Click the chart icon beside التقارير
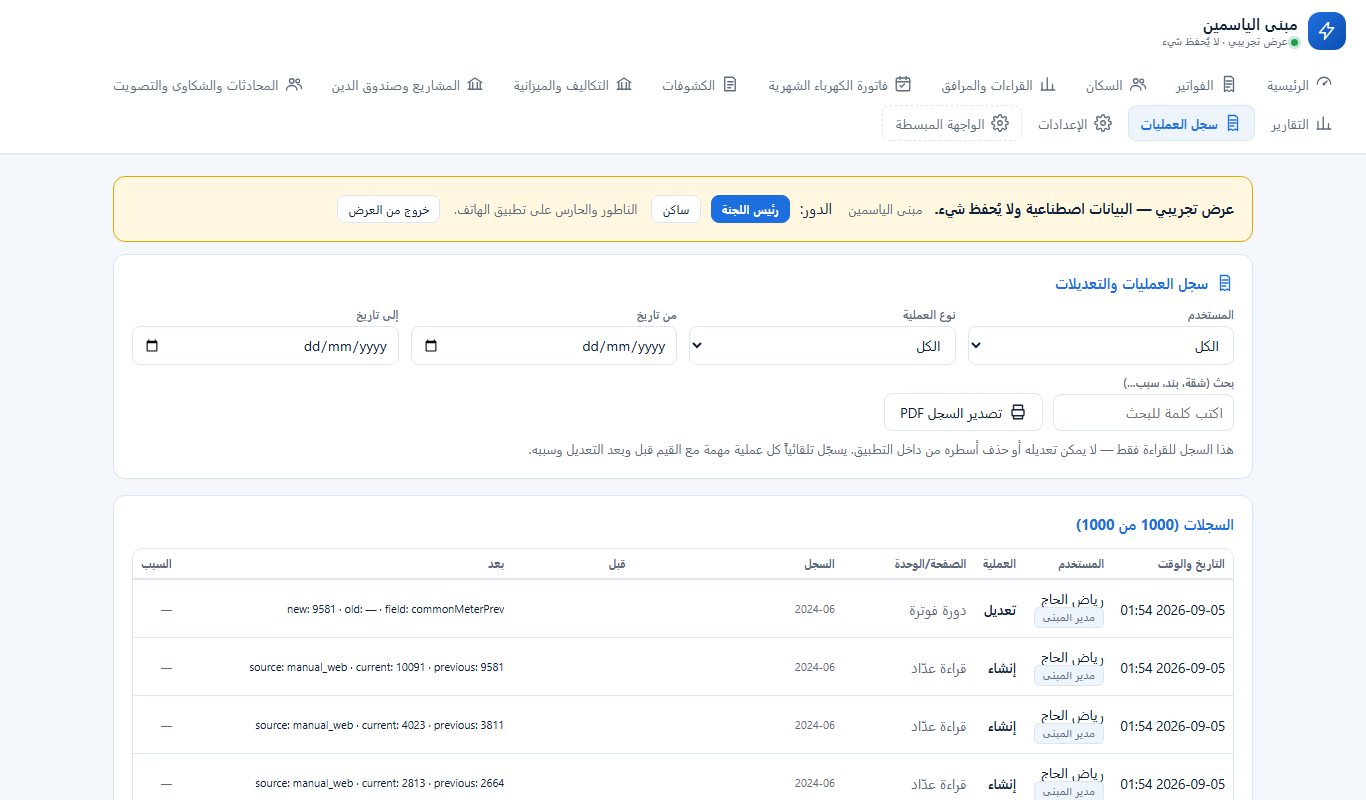Screen dimensions: 1366x800 tap(1324, 124)
